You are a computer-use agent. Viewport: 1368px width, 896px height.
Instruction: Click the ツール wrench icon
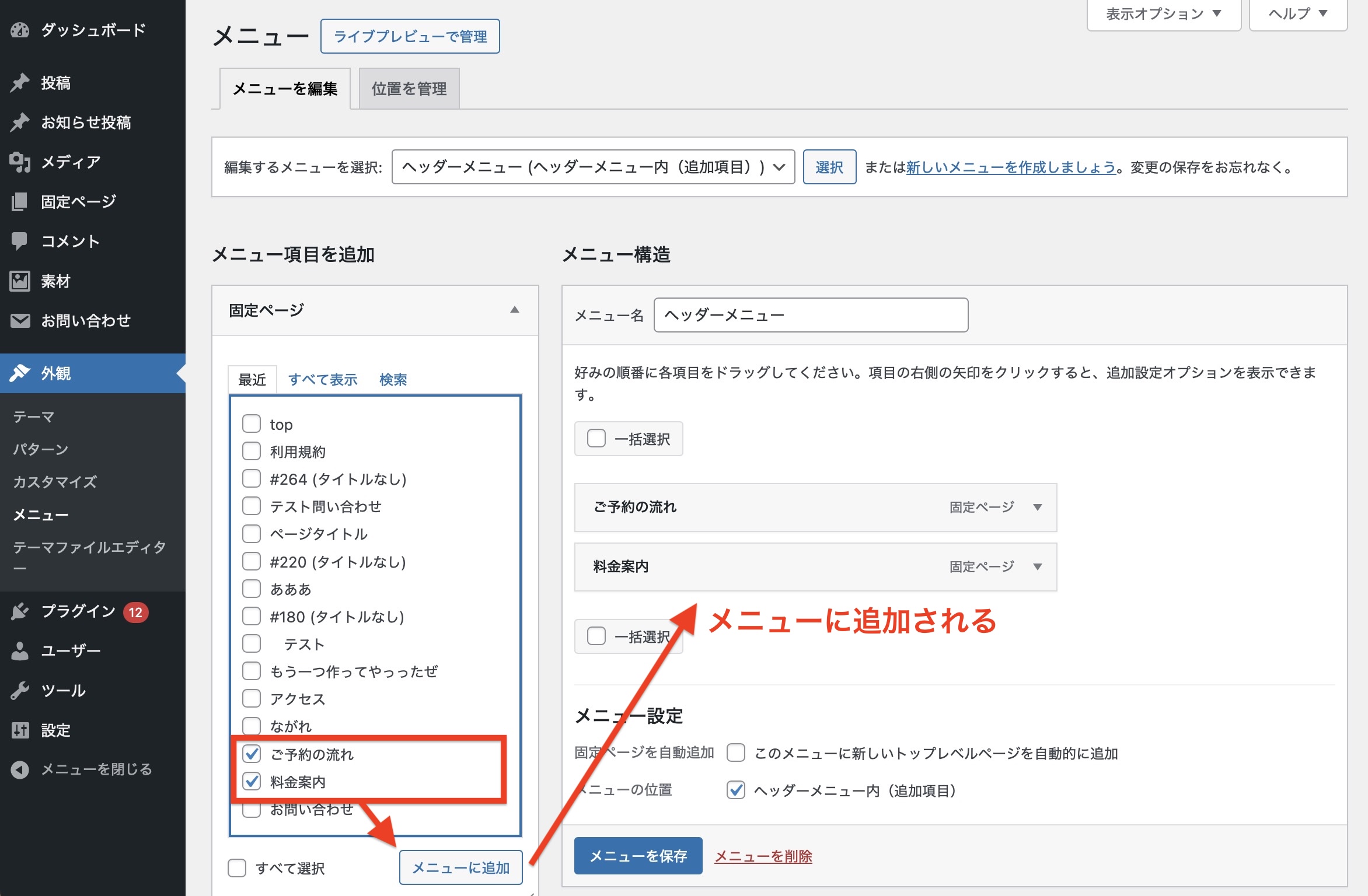pyautogui.click(x=20, y=691)
